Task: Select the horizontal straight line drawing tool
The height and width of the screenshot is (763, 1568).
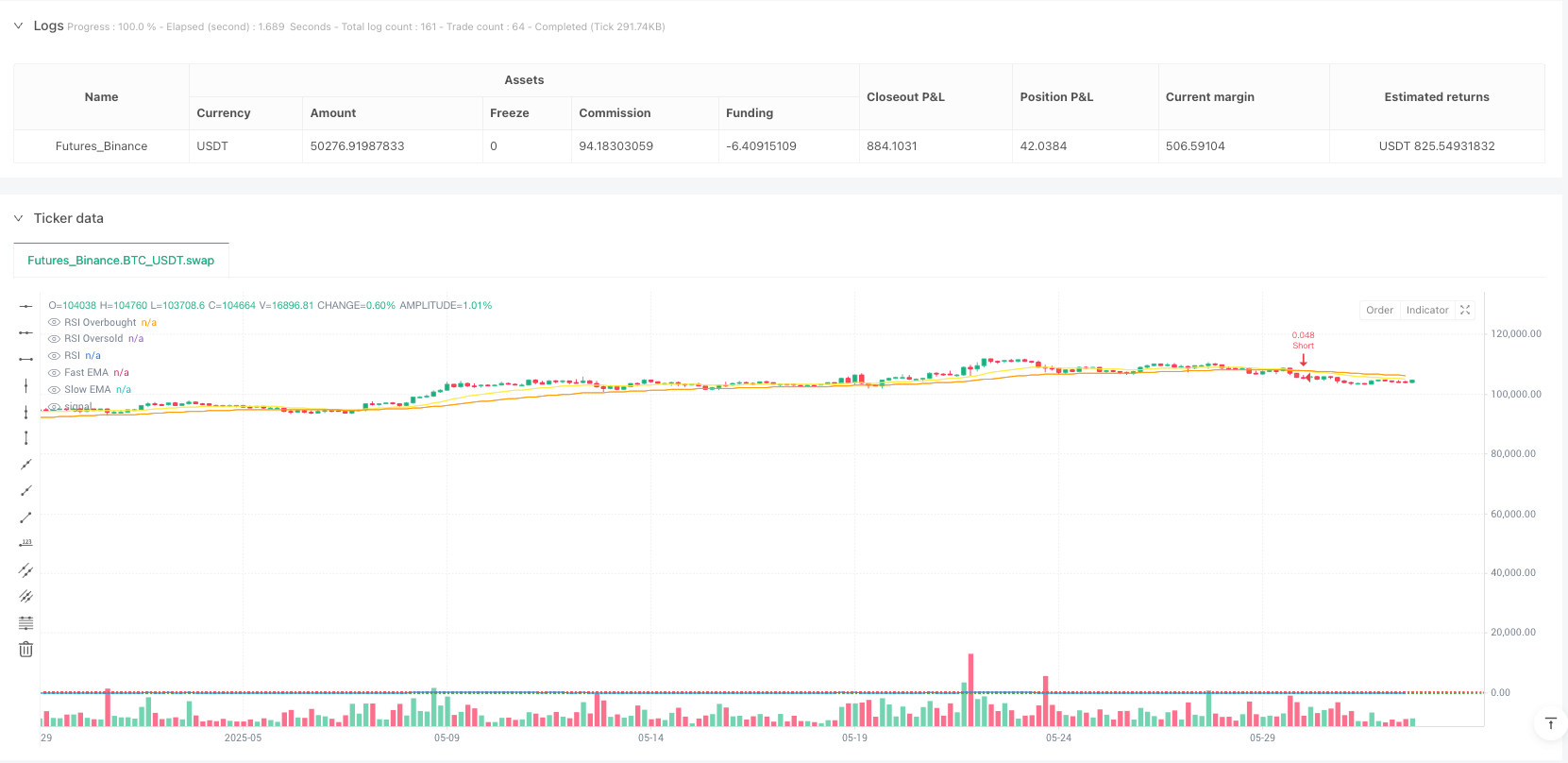Action: point(26,306)
